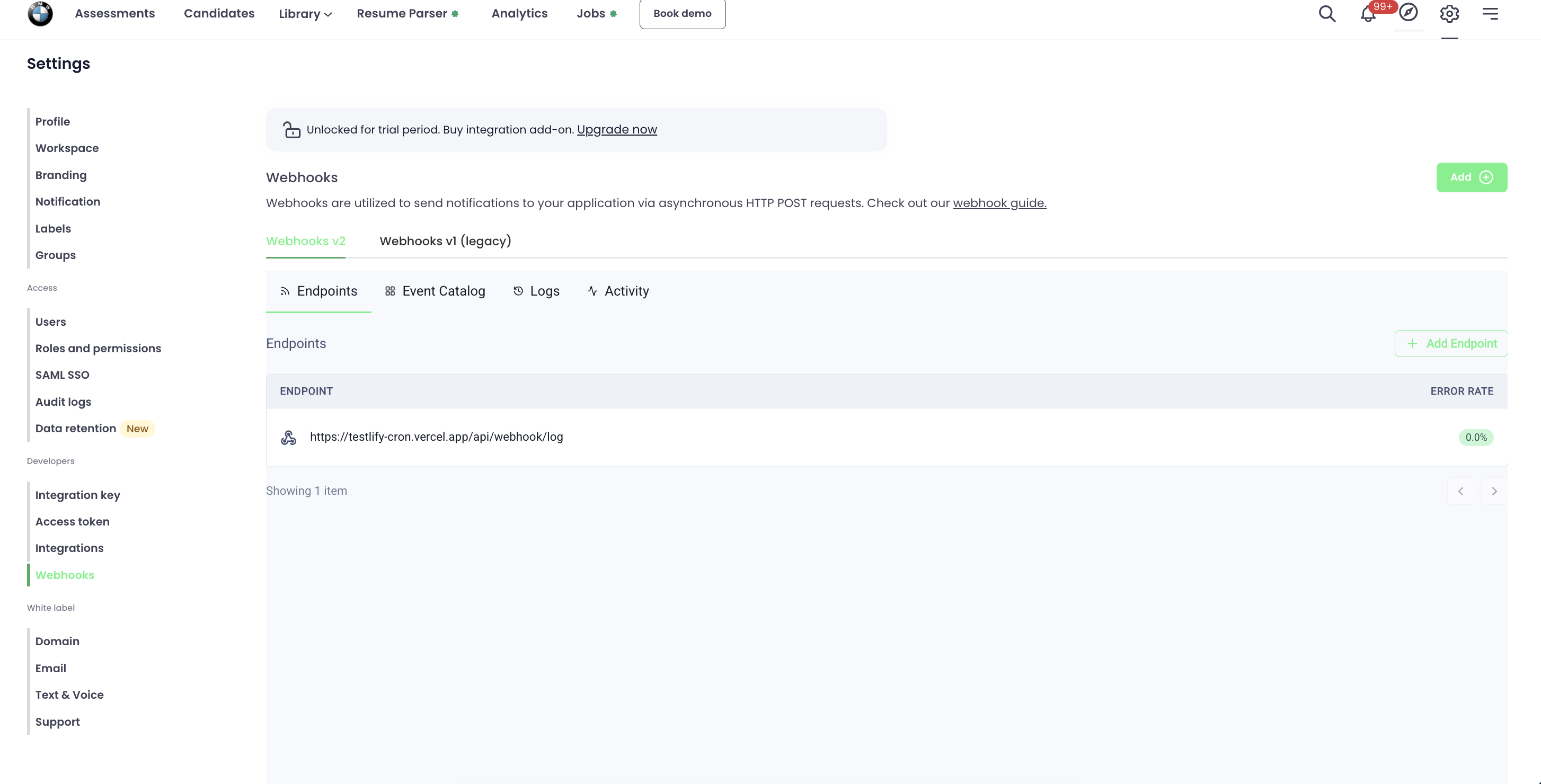Click the search magnifier icon
Viewport: 1541px width, 784px height.
(1327, 14)
